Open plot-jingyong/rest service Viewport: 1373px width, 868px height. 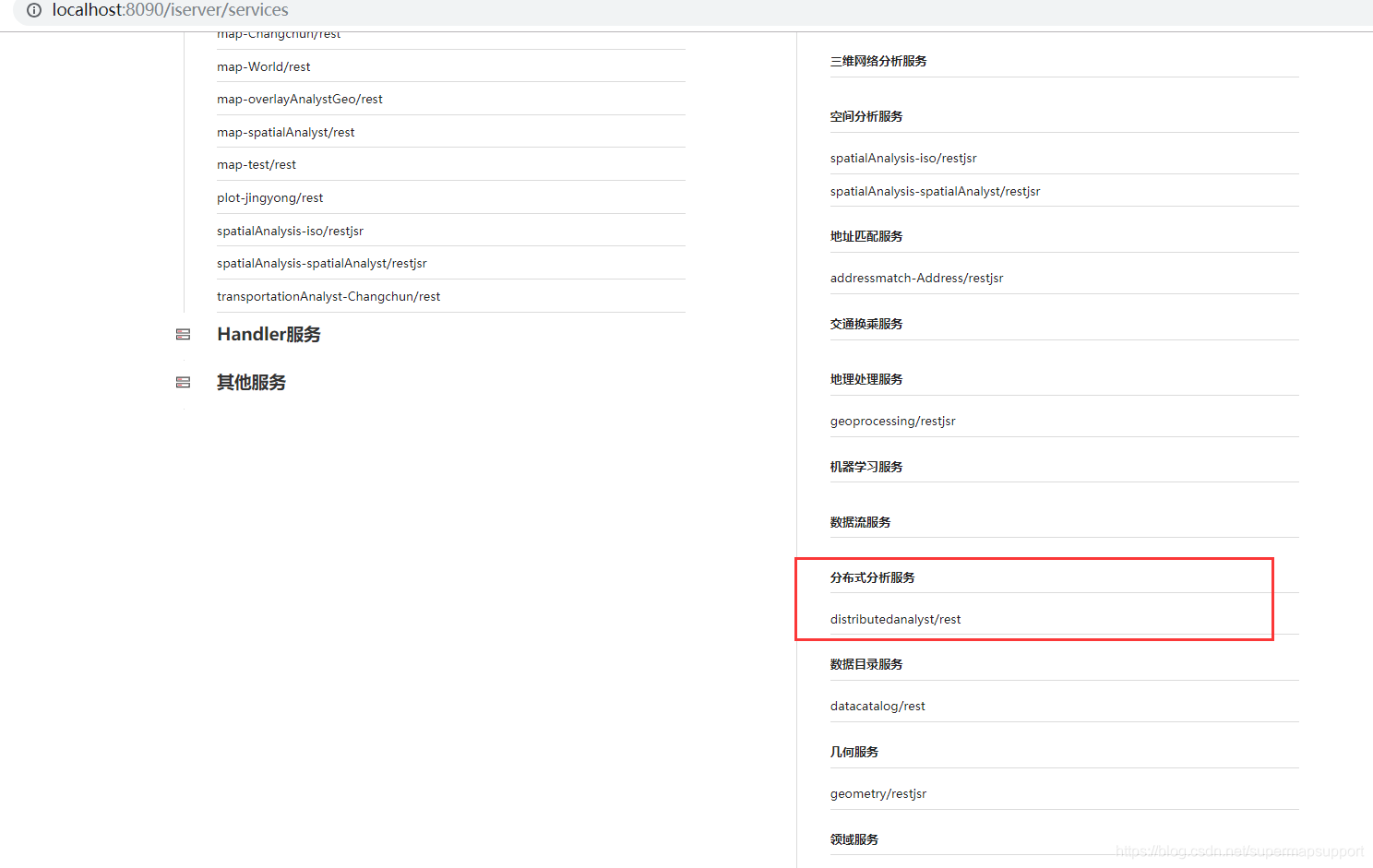[x=269, y=198]
